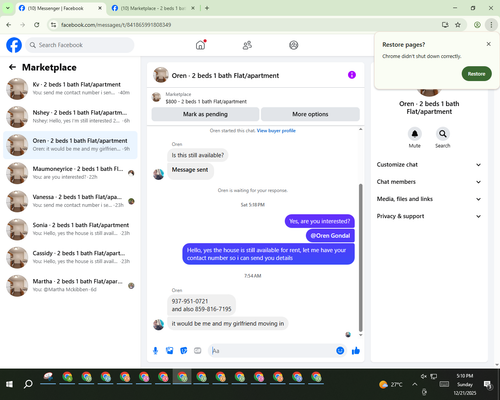
Task: Open the Sonia conversation
Action: coord(70,229)
